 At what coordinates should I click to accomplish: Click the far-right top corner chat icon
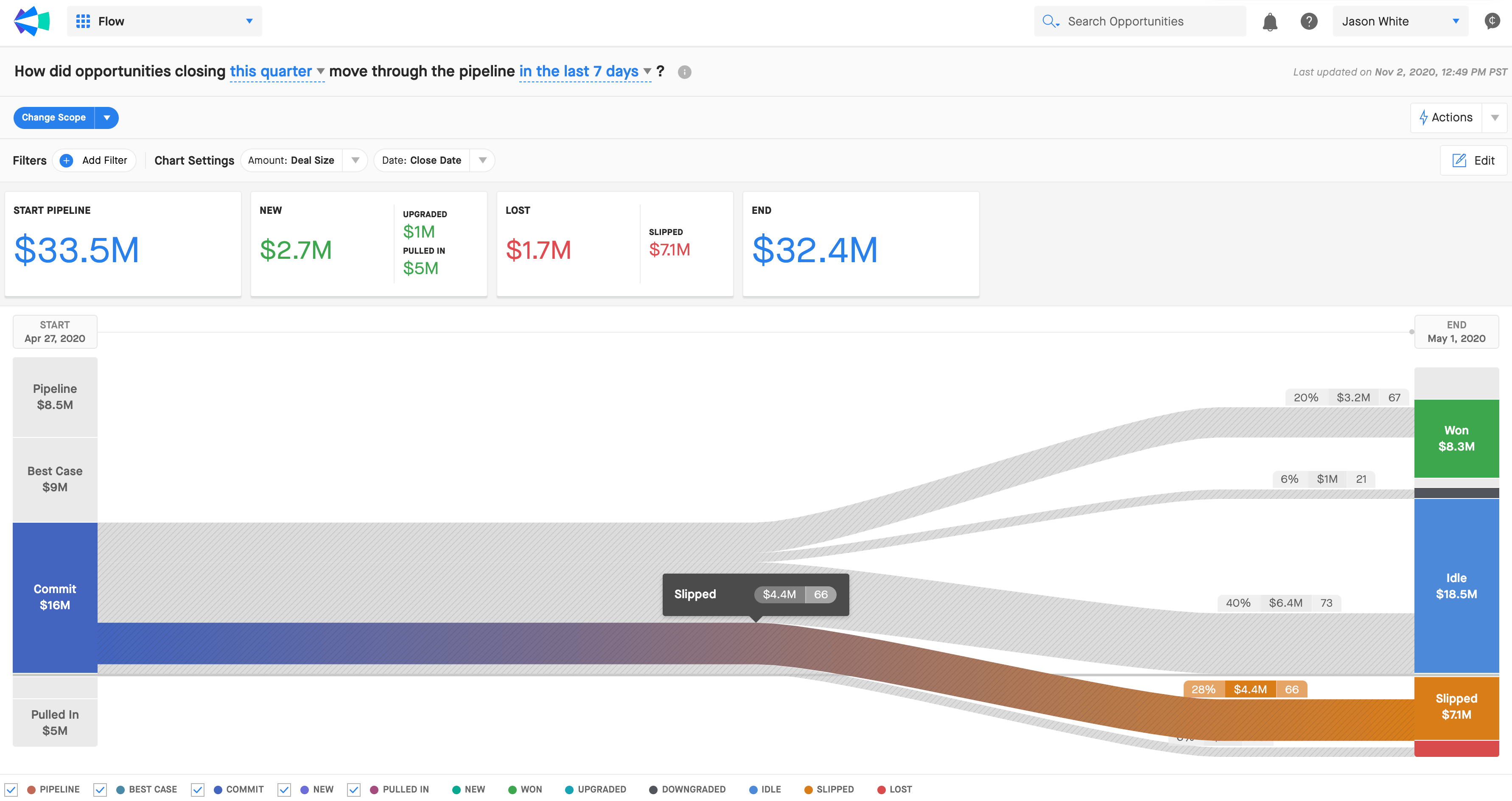1492,21
